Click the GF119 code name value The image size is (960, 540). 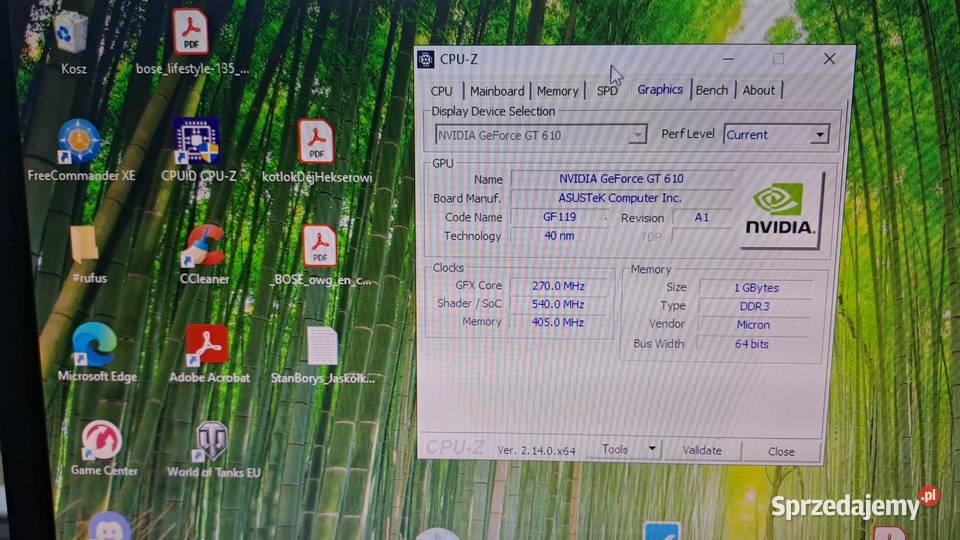click(x=559, y=217)
